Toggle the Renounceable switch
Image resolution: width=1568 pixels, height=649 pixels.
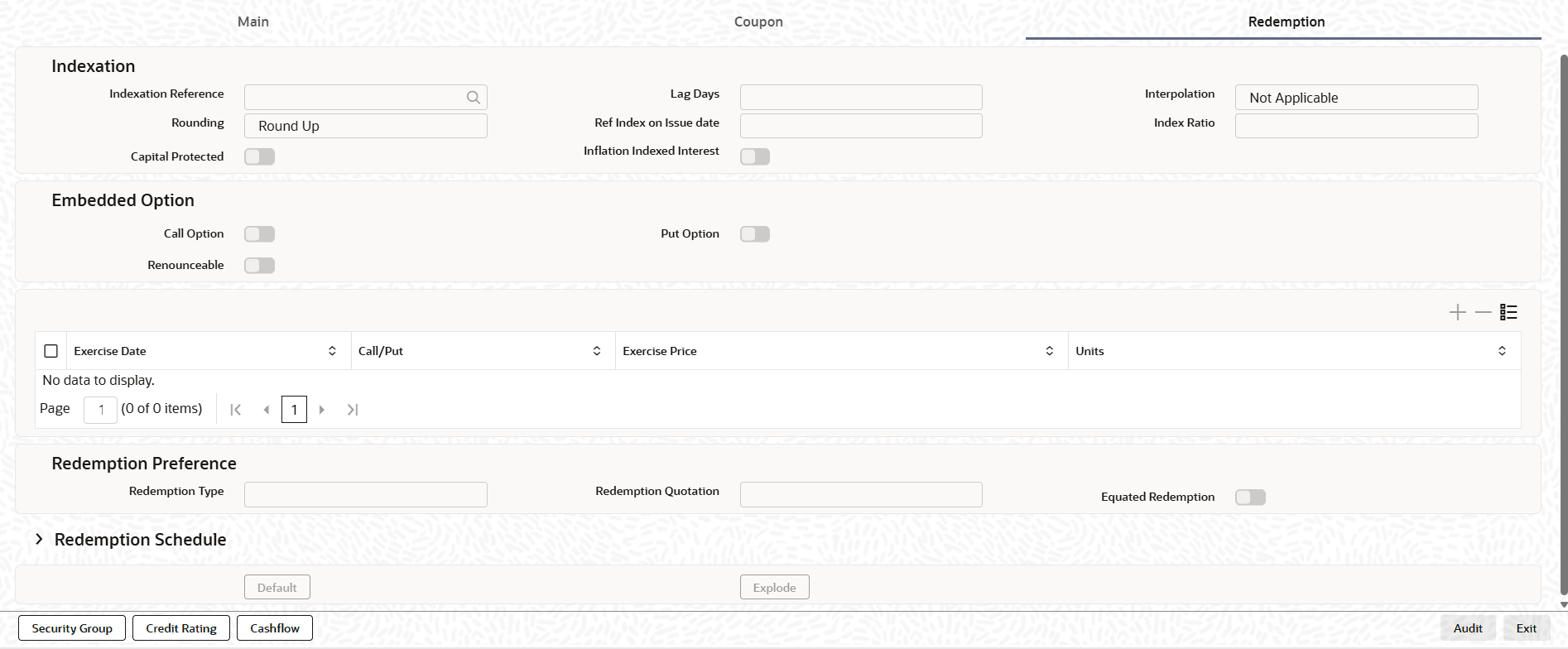pos(259,266)
